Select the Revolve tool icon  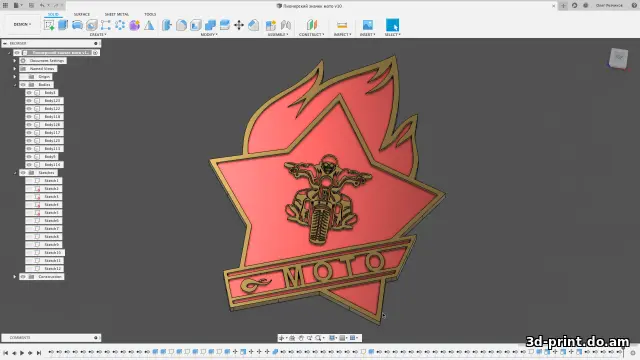[x=77, y=25]
